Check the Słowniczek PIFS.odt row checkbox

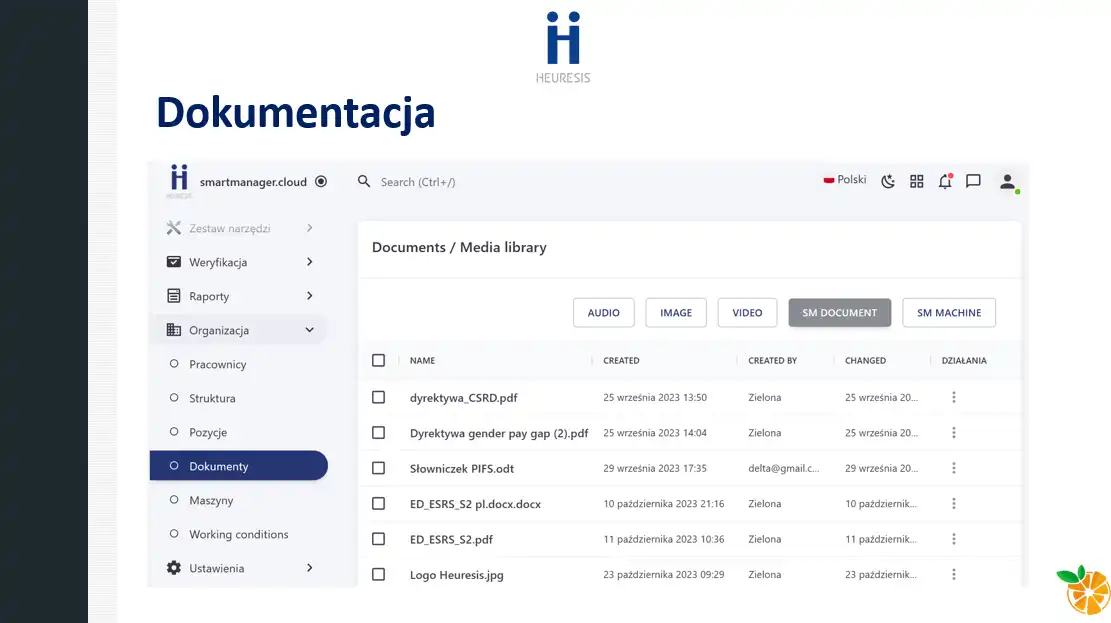point(378,468)
